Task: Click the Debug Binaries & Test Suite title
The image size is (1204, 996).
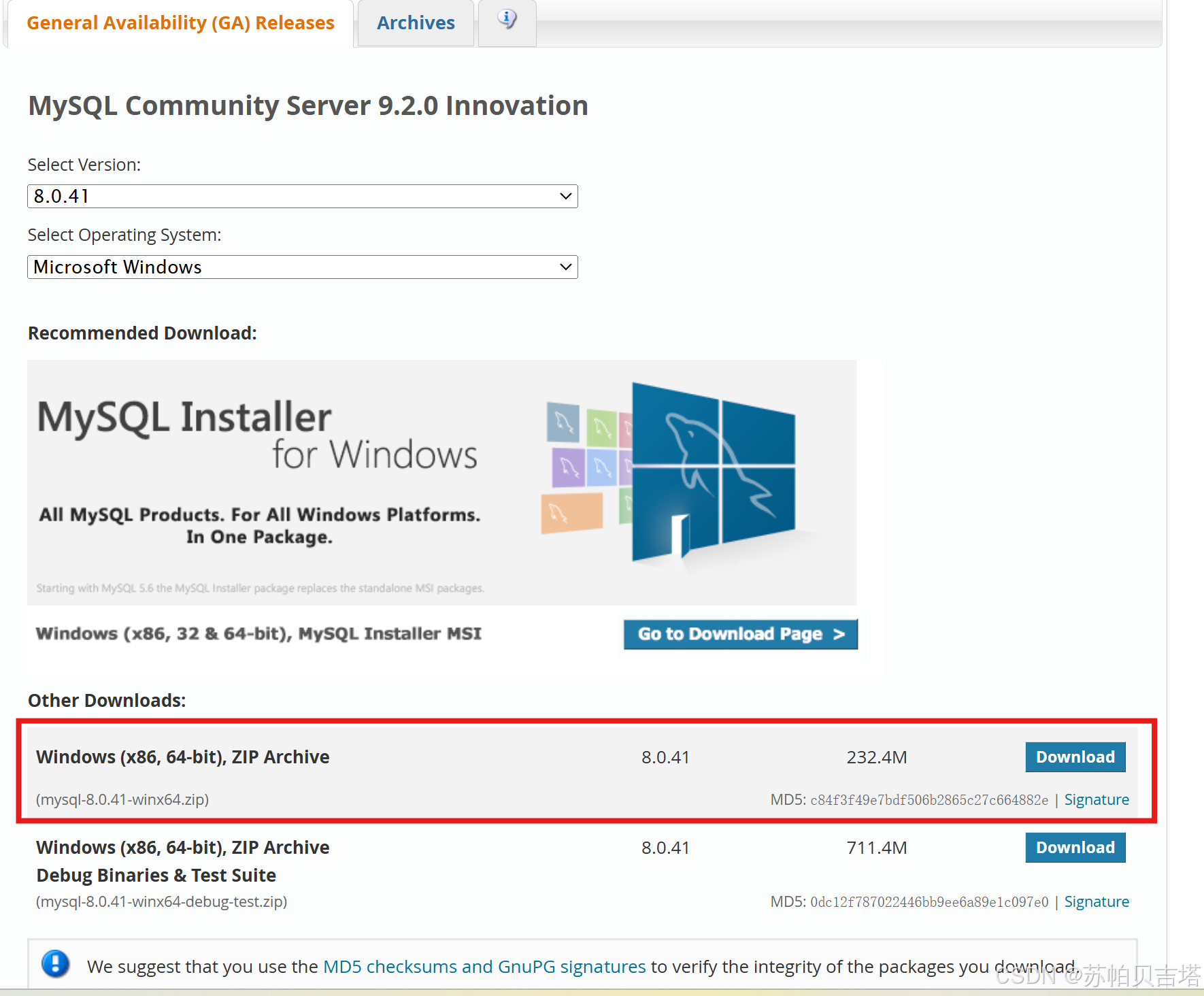Action: pyautogui.click(x=156, y=876)
